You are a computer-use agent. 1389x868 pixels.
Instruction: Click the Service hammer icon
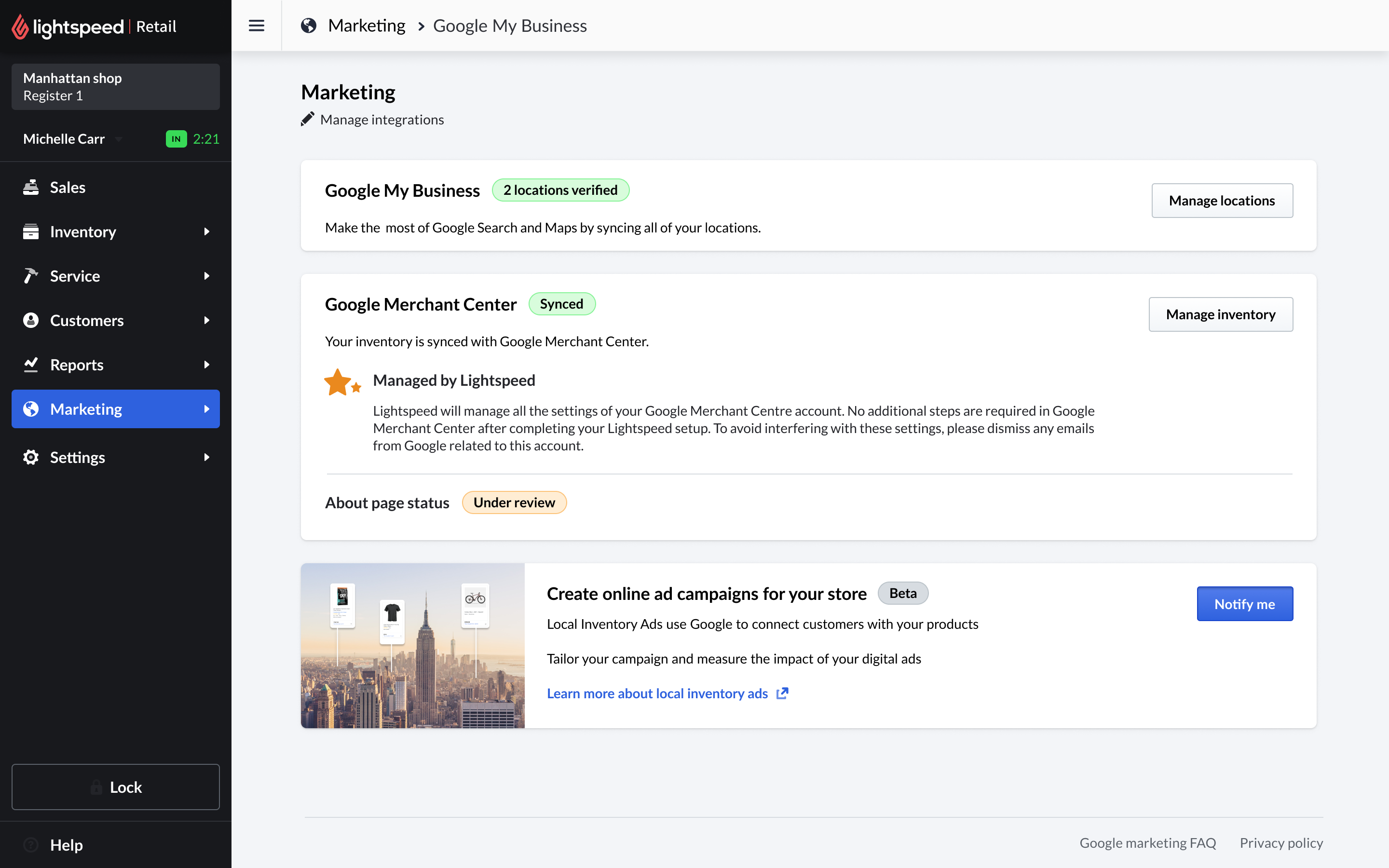[31, 275]
